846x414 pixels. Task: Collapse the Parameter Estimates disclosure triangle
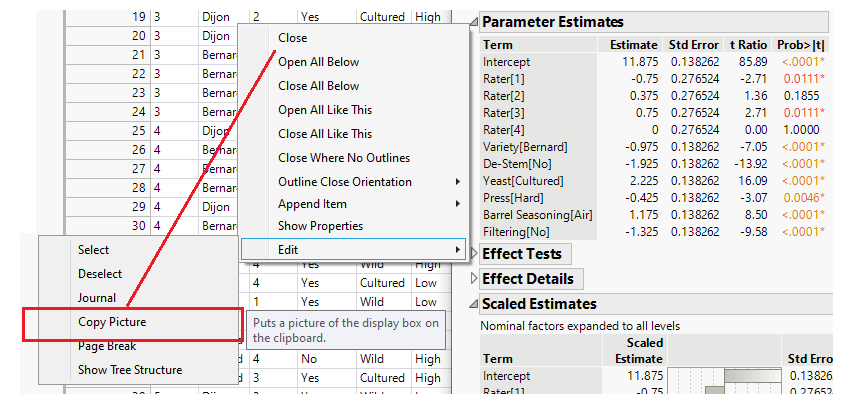coord(475,22)
